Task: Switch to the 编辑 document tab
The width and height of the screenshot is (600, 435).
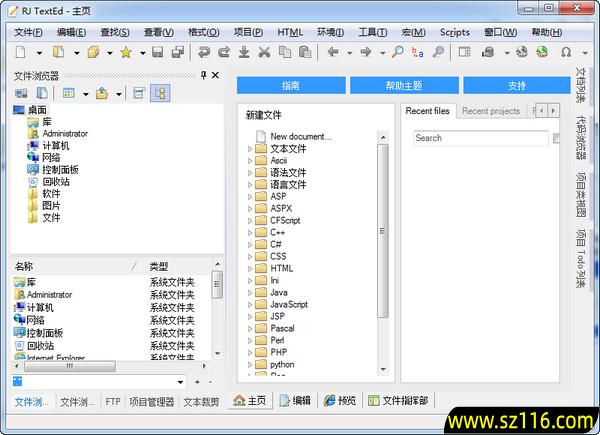Action: tap(295, 401)
